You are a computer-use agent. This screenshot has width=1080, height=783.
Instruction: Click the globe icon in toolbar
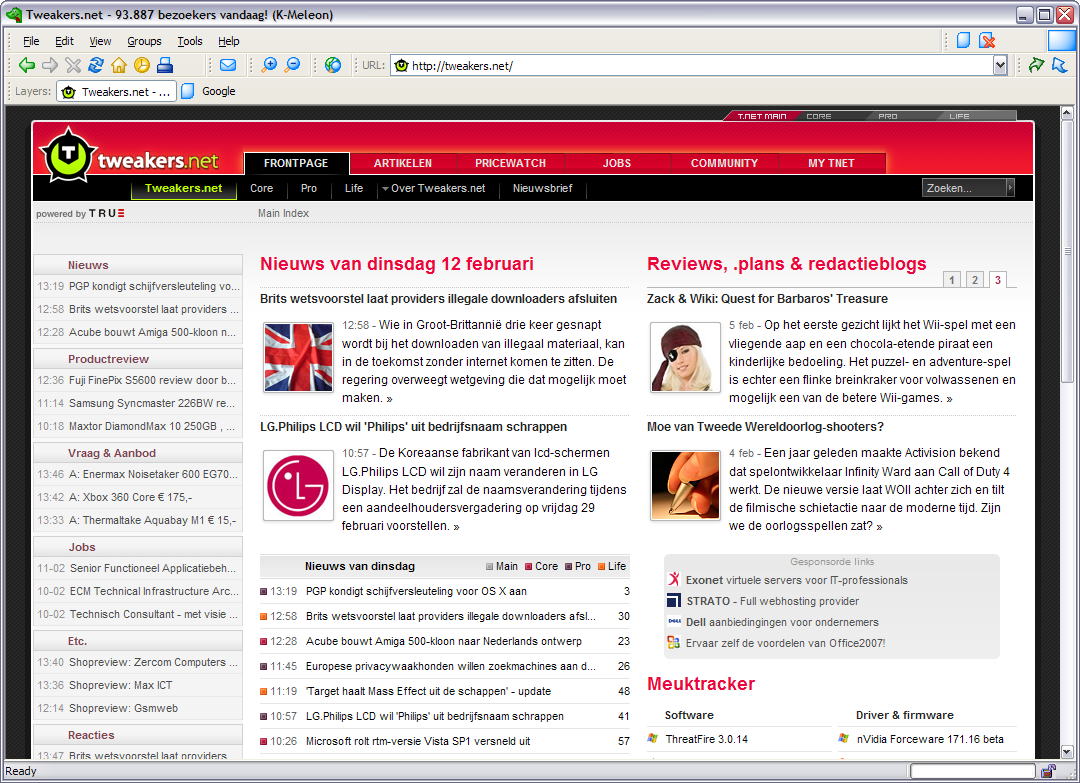coord(333,65)
